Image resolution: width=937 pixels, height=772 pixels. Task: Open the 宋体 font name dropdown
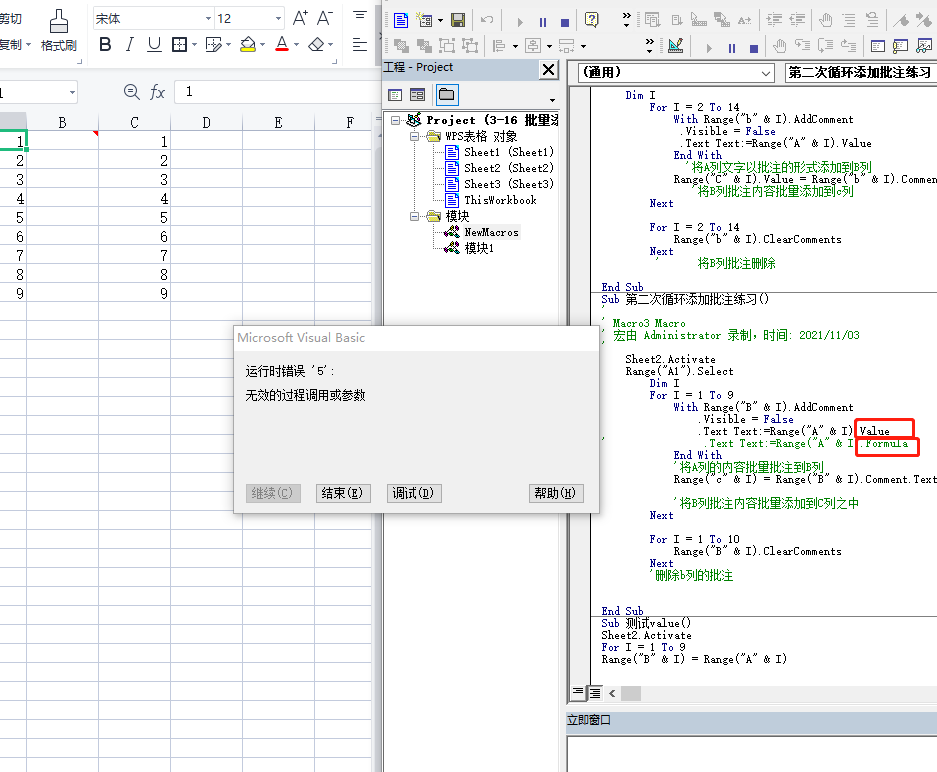tap(208, 19)
